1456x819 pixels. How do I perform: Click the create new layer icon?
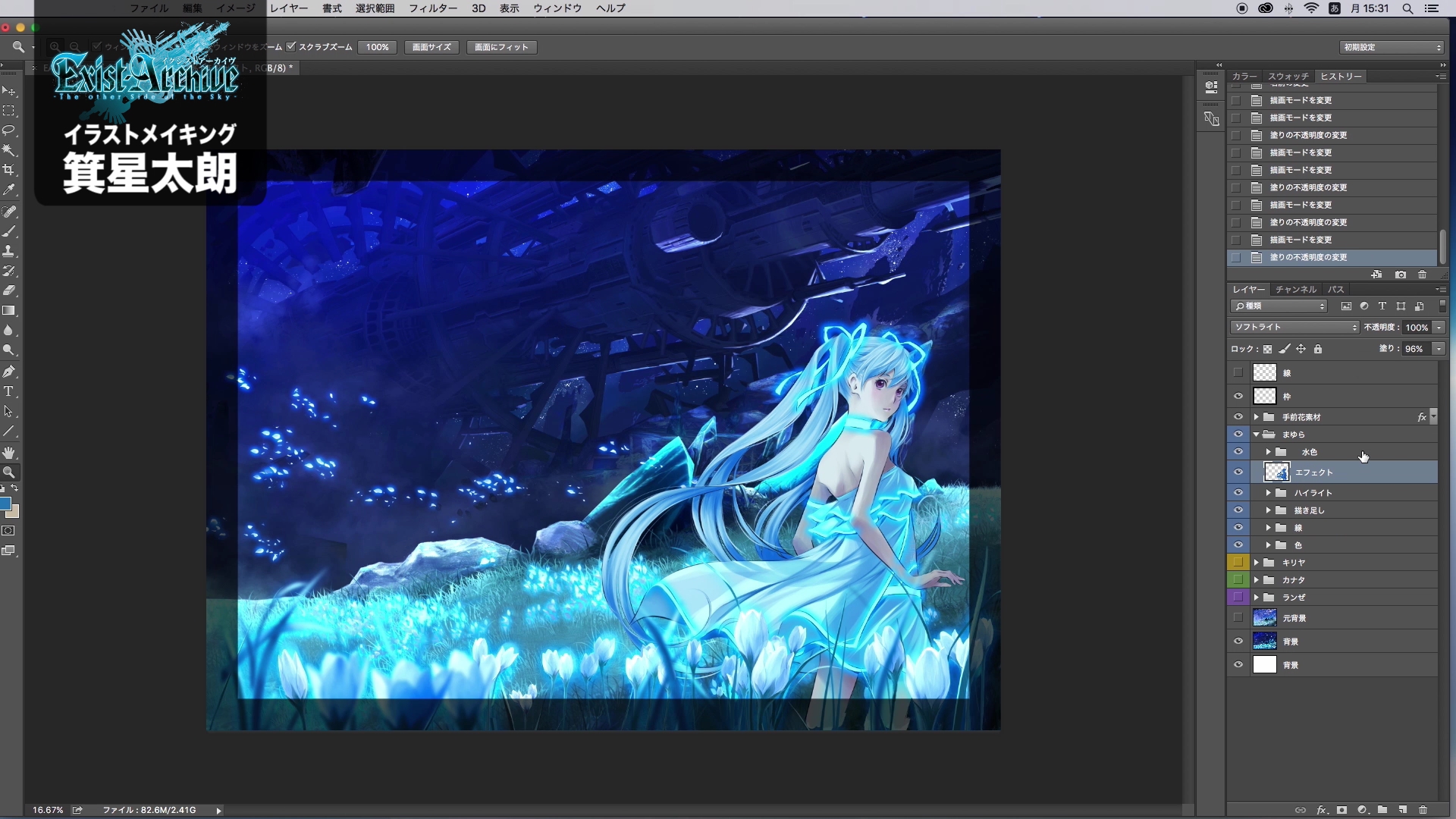pos(1403,810)
